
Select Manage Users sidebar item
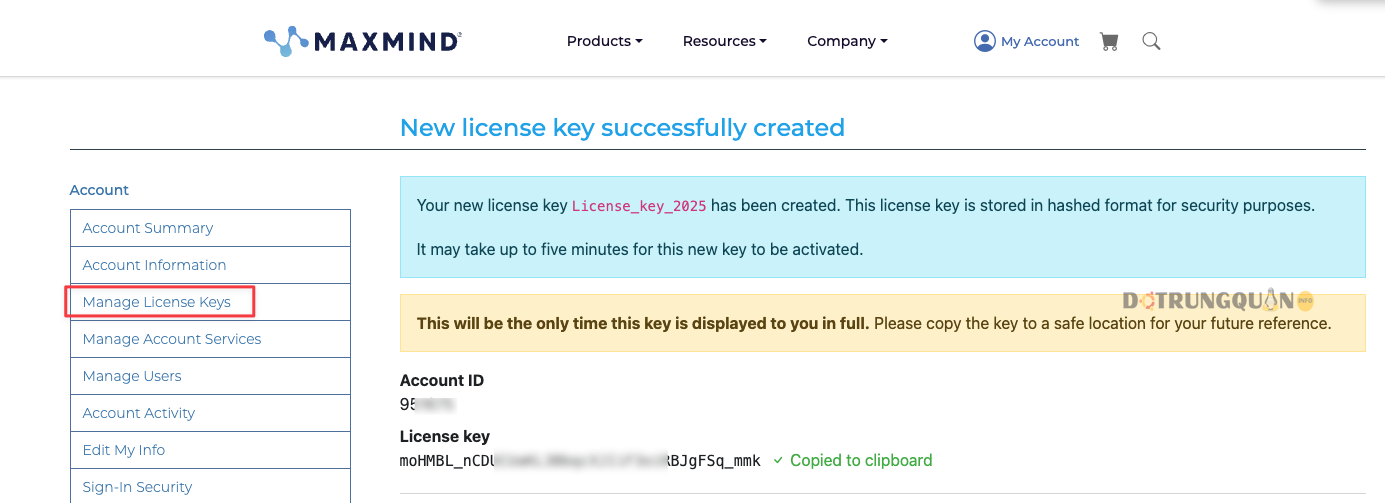[x=210, y=376]
